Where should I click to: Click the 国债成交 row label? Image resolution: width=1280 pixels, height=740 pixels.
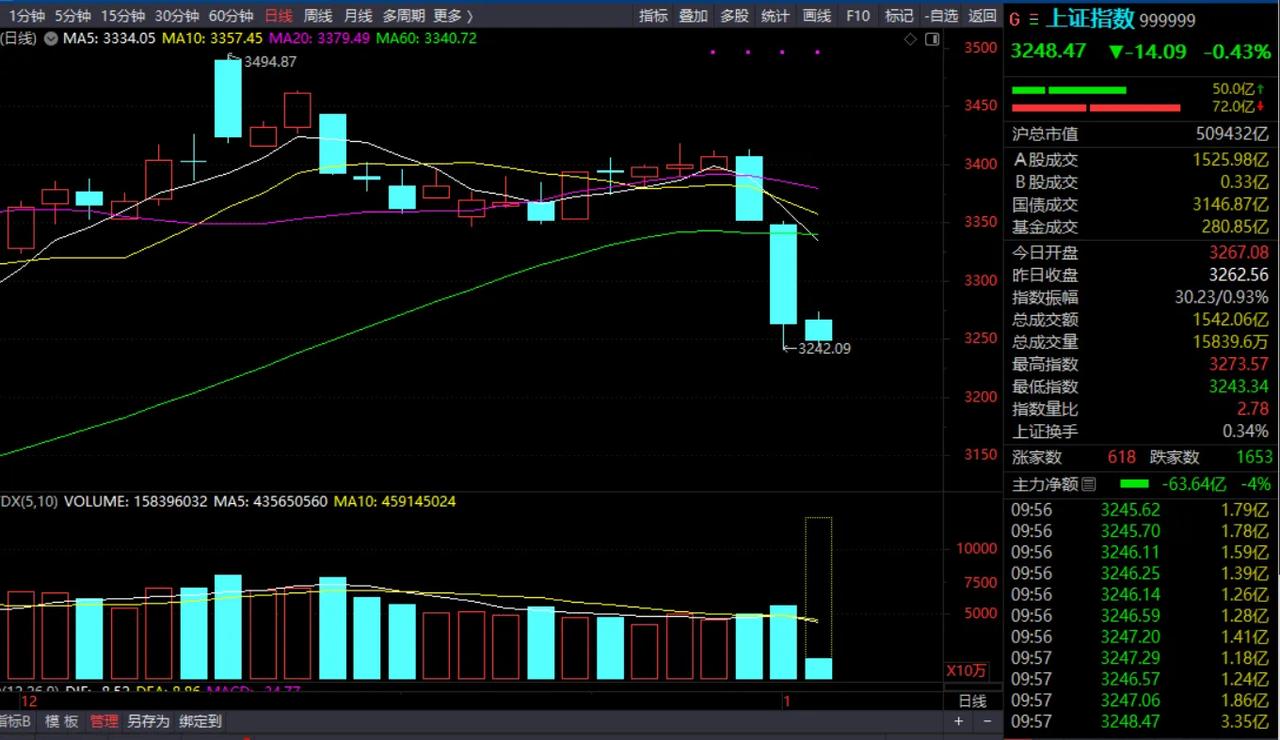pyautogui.click(x=1045, y=204)
